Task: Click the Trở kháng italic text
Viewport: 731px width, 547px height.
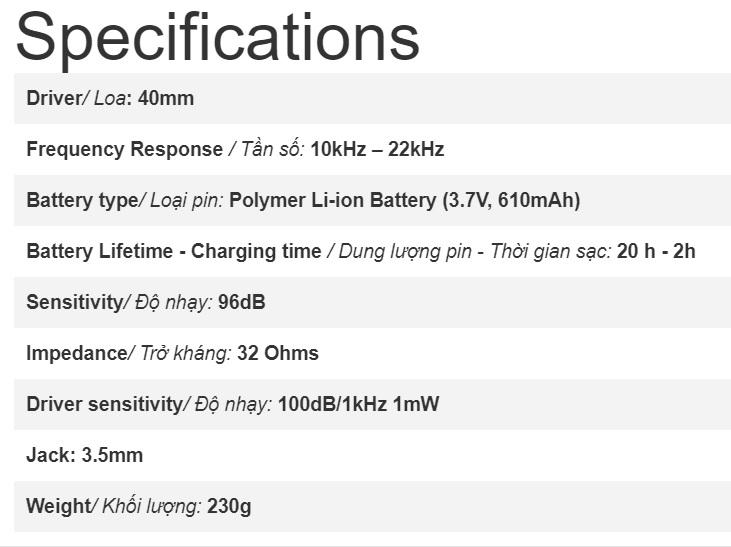Action: point(186,353)
